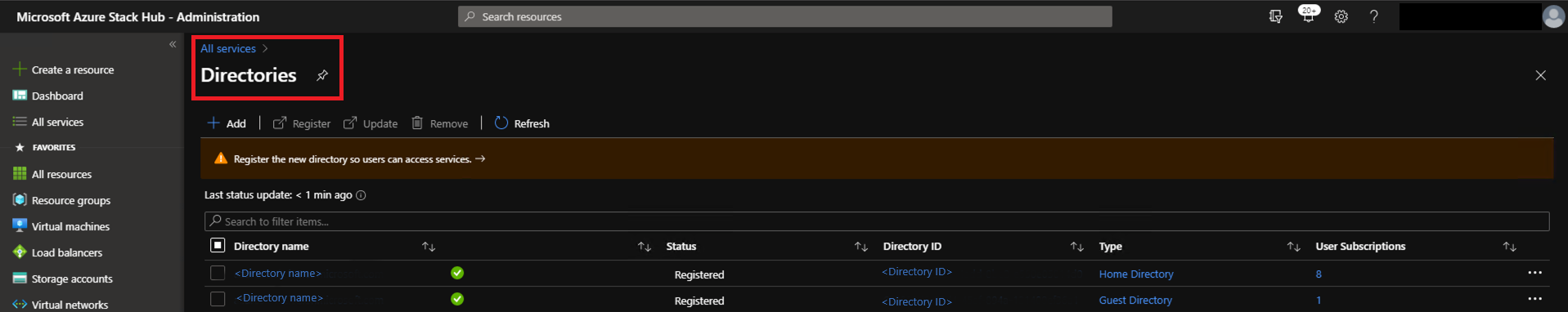Open portal settings gear icon
Viewport: 1568px width, 312px height.
click(x=1341, y=16)
